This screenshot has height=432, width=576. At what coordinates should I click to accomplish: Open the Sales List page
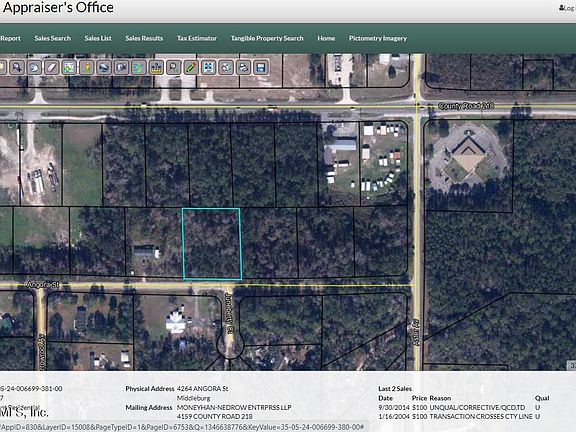coord(98,38)
